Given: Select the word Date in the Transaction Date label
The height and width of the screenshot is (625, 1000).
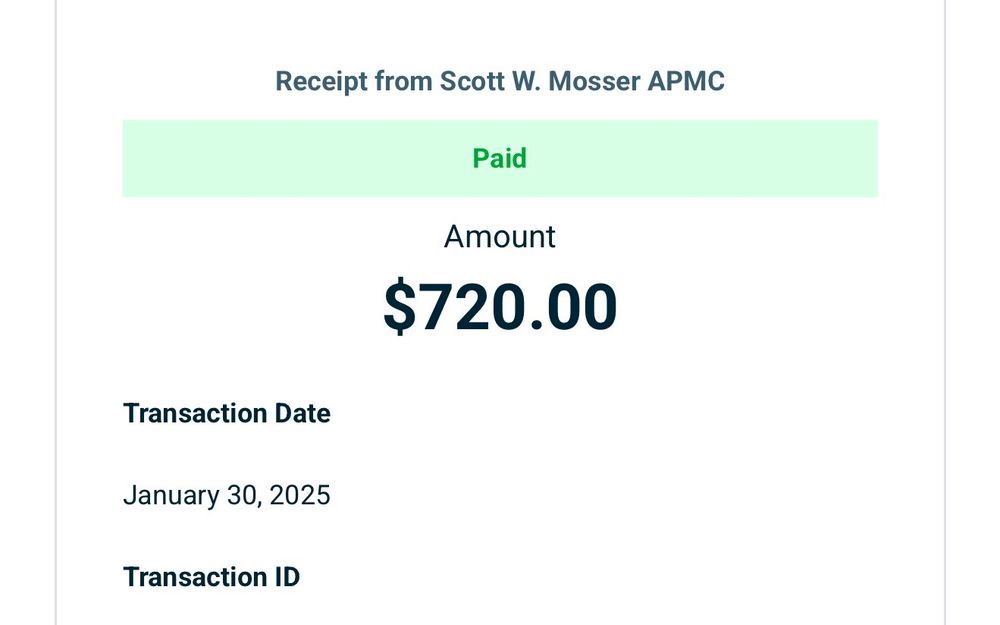Looking at the screenshot, I should (x=302, y=413).
